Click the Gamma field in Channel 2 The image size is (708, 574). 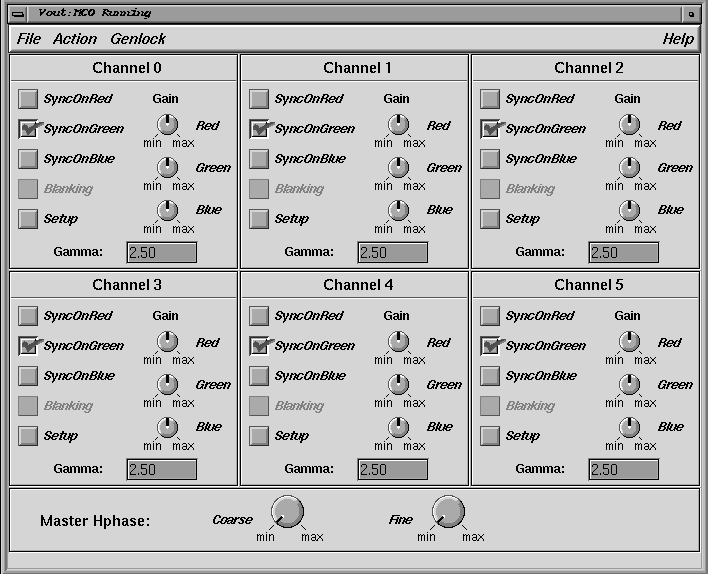[624, 252]
